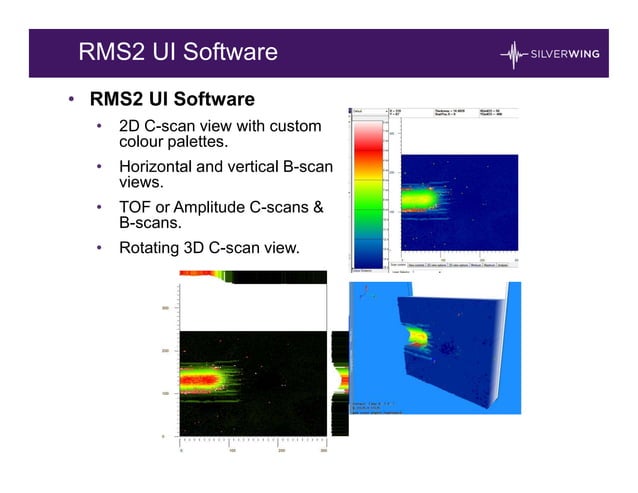The image size is (638, 493).
Task: Click the vertical B-scan strip beside plot
Action: (340, 384)
